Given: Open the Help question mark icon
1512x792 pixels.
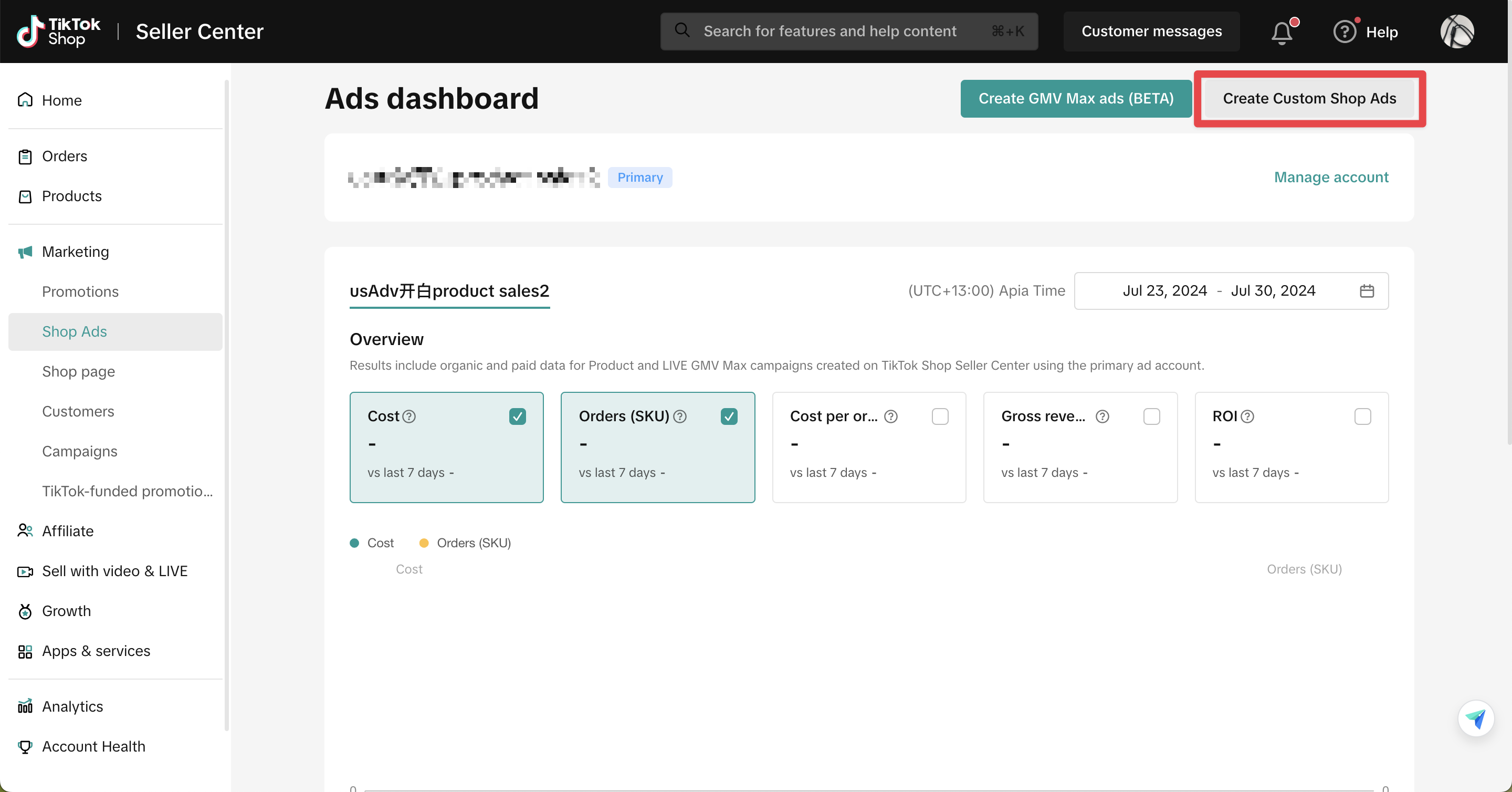Looking at the screenshot, I should tap(1344, 32).
